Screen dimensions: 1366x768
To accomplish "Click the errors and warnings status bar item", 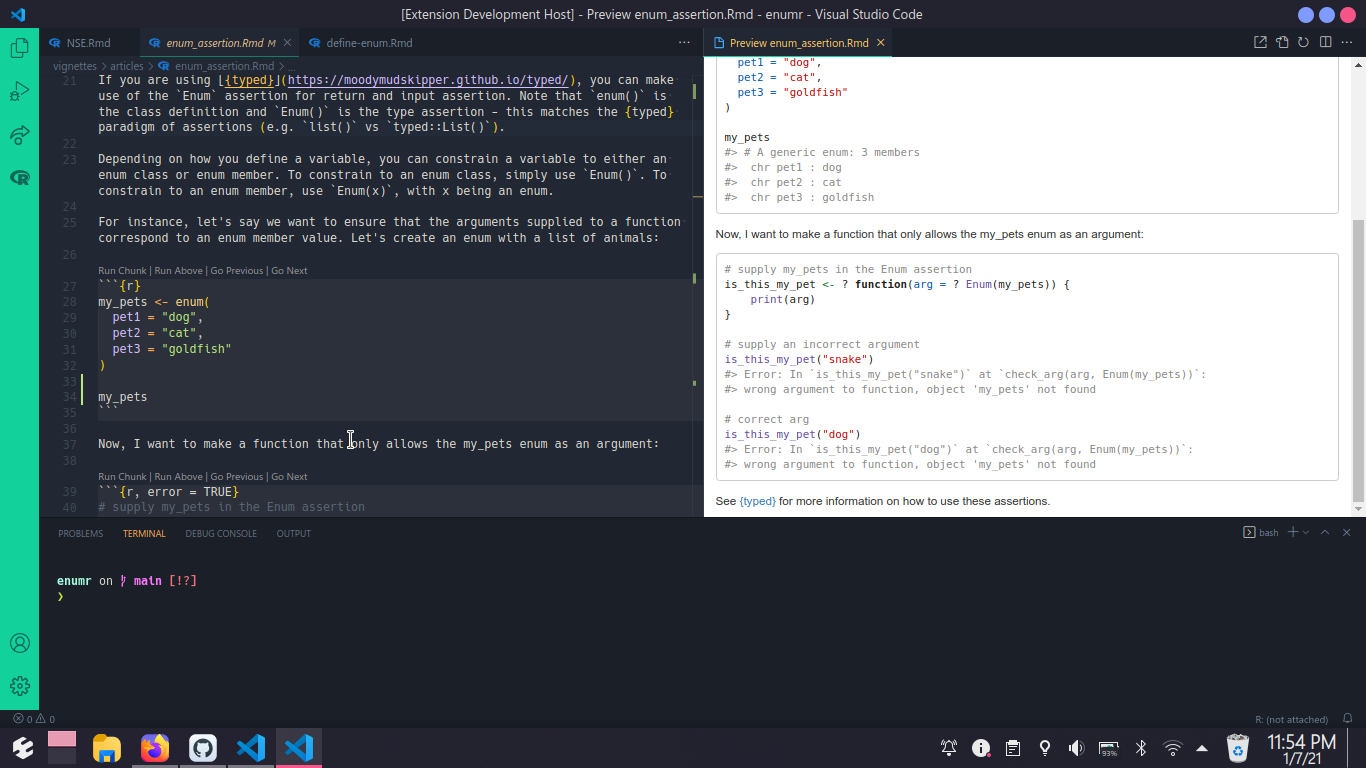I will 34,719.
